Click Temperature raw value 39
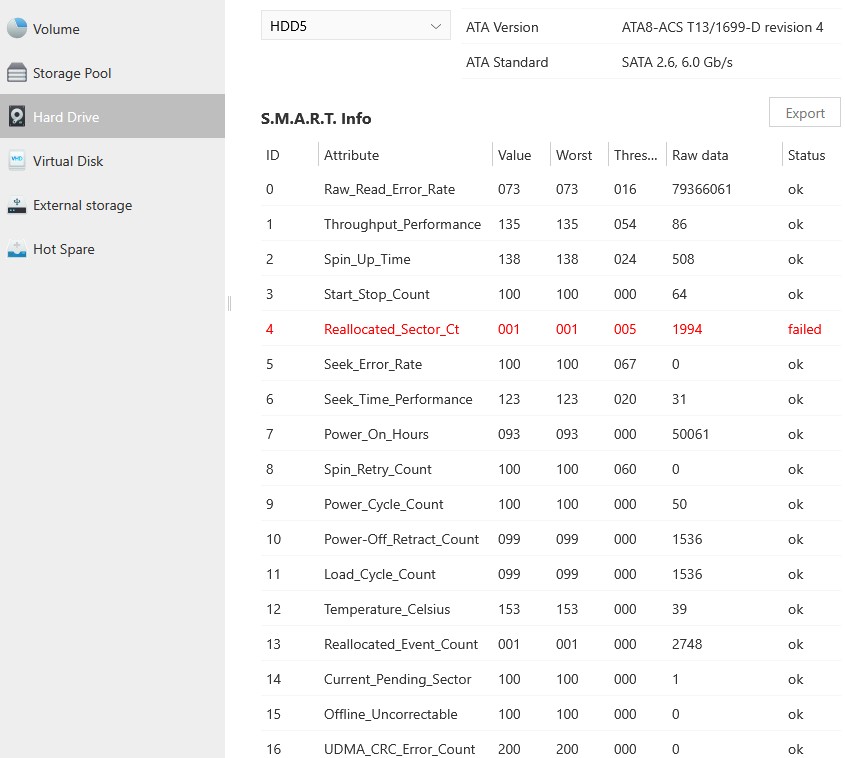This screenshot has height=758, width=845. coord(679,609)
